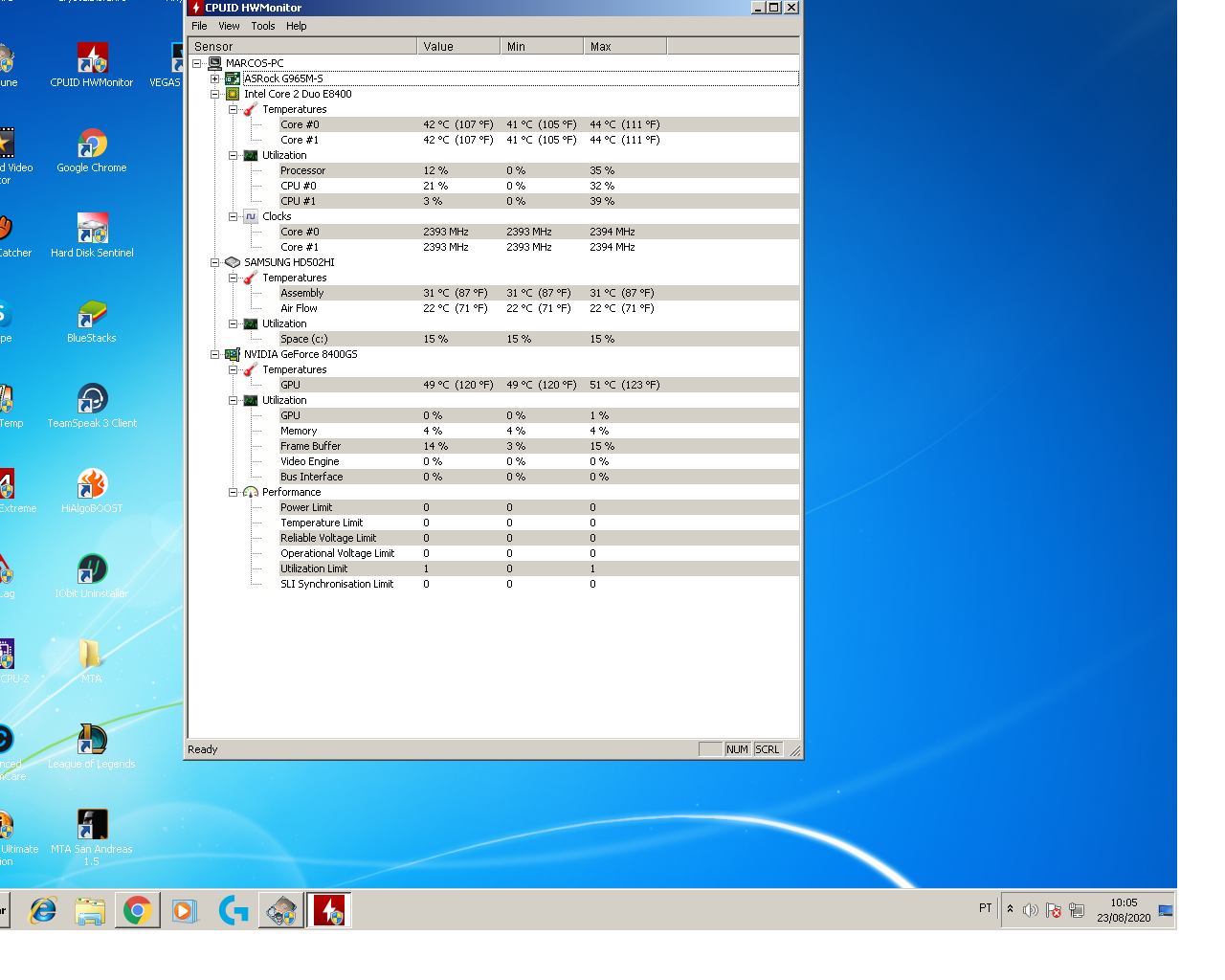This screenshot has height=980, width=1225.
Task: Click the SAMSUNG hard drive icon
Action: pyautogui.click(x=233, y=262)
